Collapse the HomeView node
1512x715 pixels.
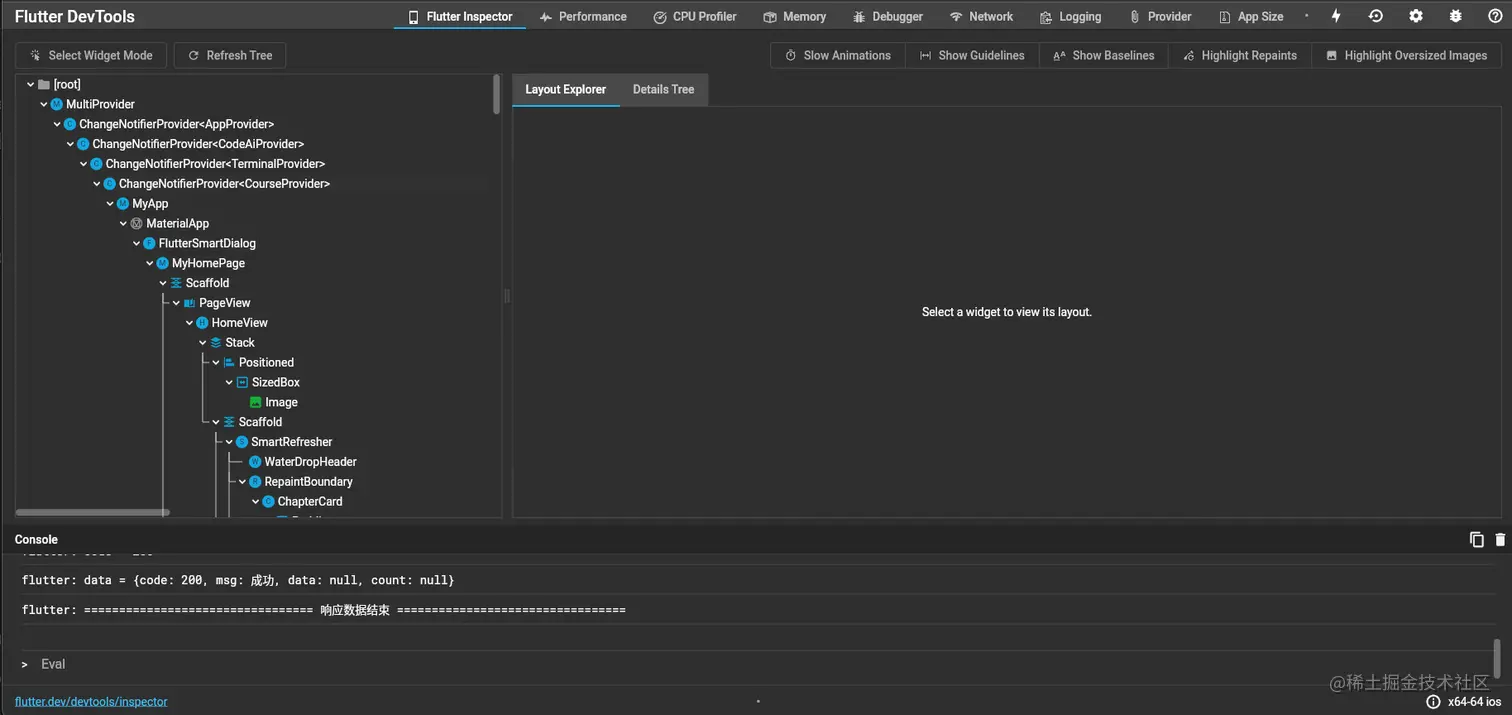click(x=189, y=323)
